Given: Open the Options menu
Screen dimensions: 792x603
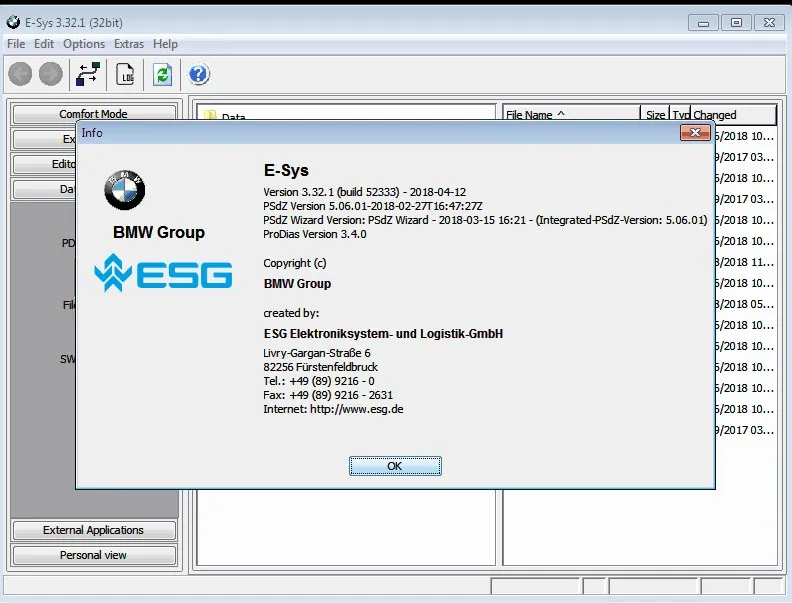Looking at the screenshot, I should 84,44.
